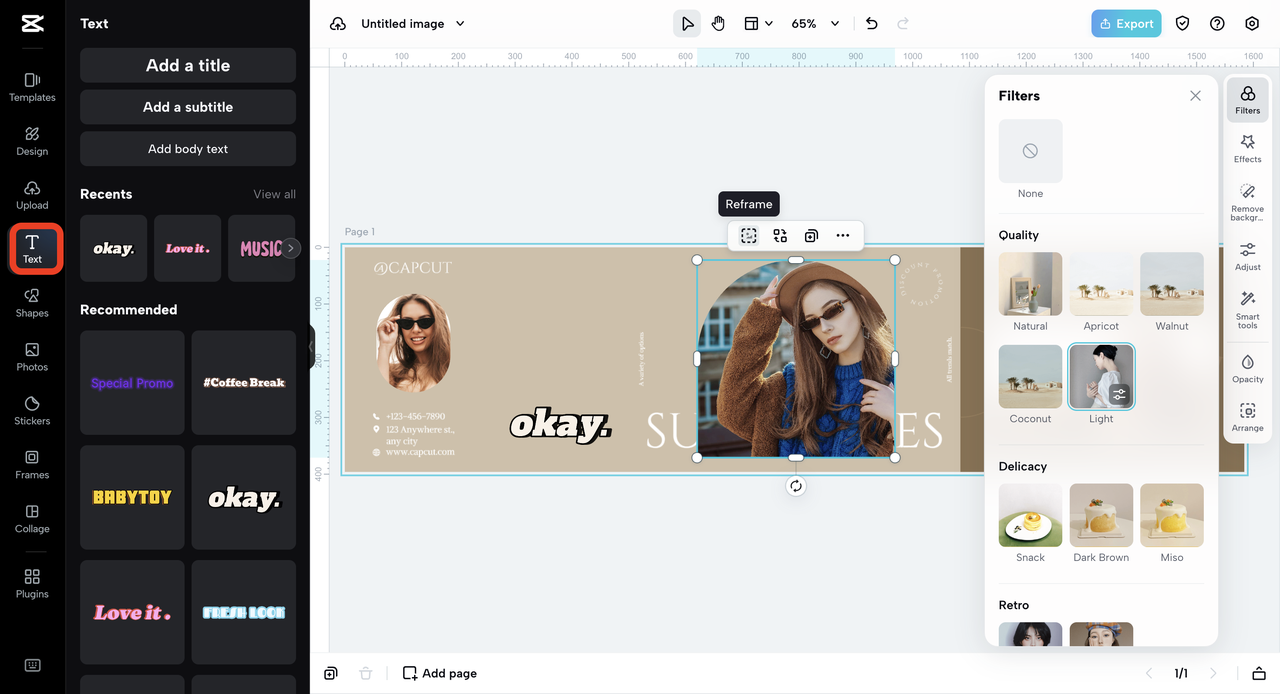Expand the Recents carousel with right arrow
The height and width of the screenshot is (694, 1280).
(290, 248)
